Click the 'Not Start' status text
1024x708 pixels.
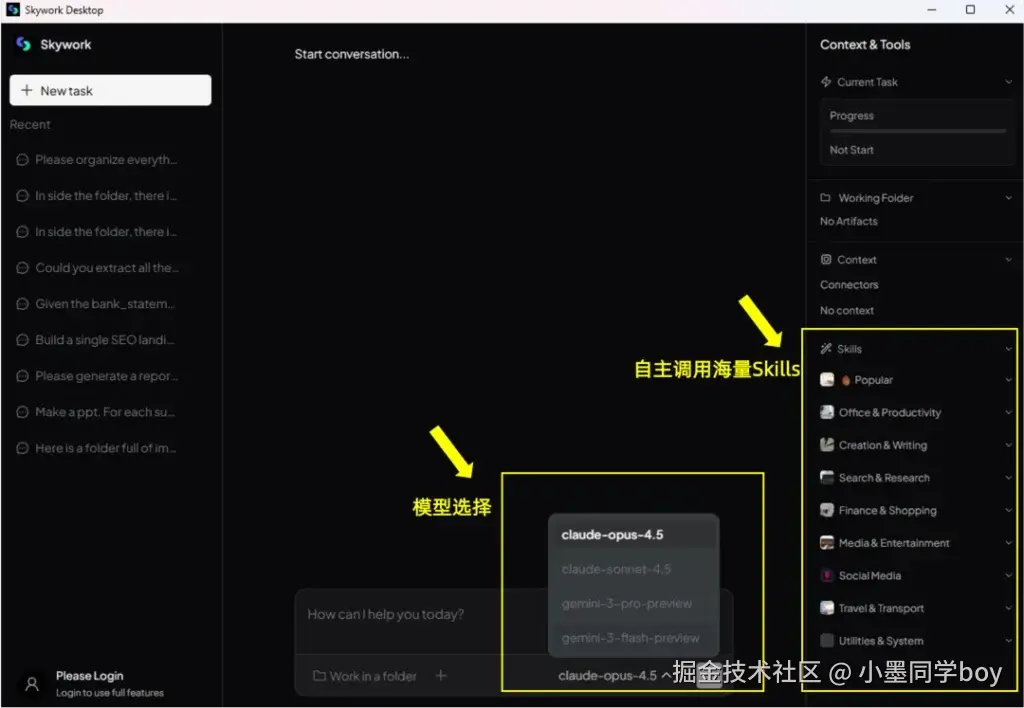coord(851,150)
